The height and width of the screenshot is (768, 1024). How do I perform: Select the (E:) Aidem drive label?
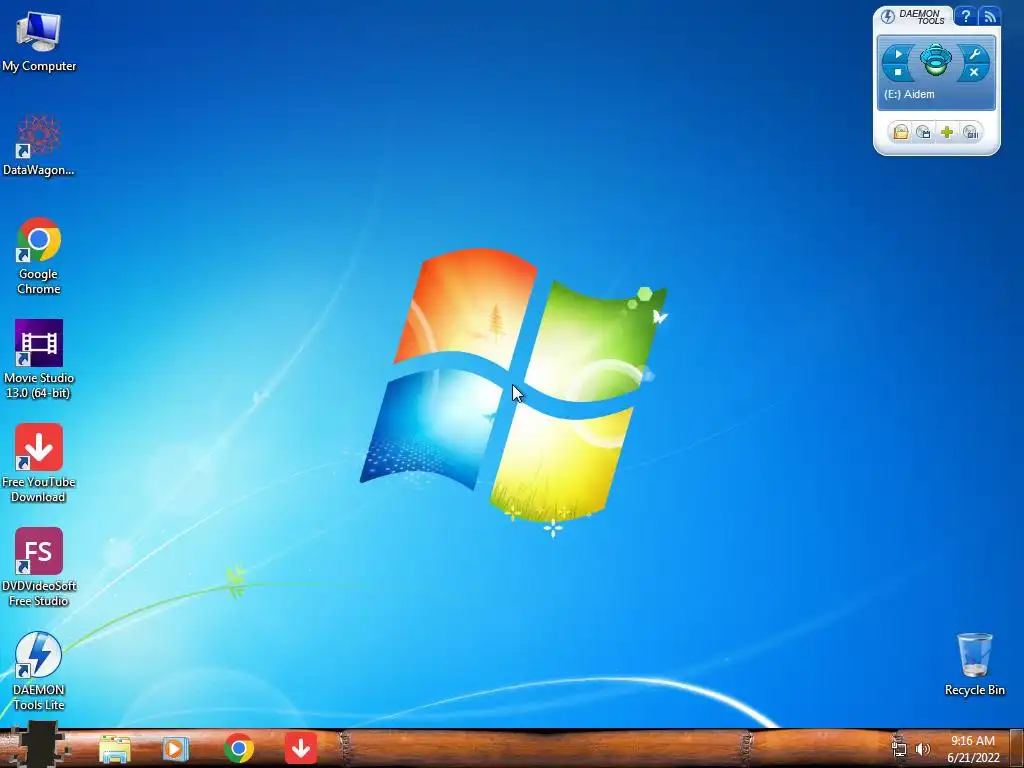coord(909,94)
